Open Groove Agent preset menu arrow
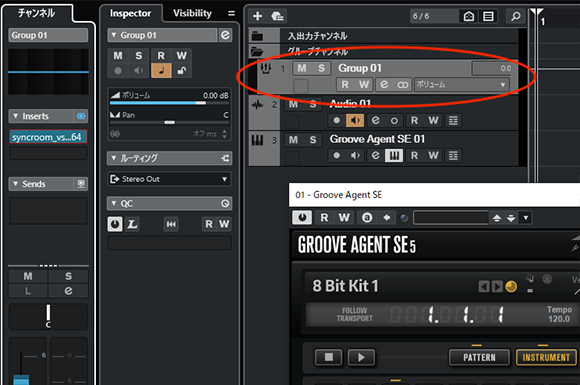Viewport: 580px width, 385px height. [x=526, y=218]
